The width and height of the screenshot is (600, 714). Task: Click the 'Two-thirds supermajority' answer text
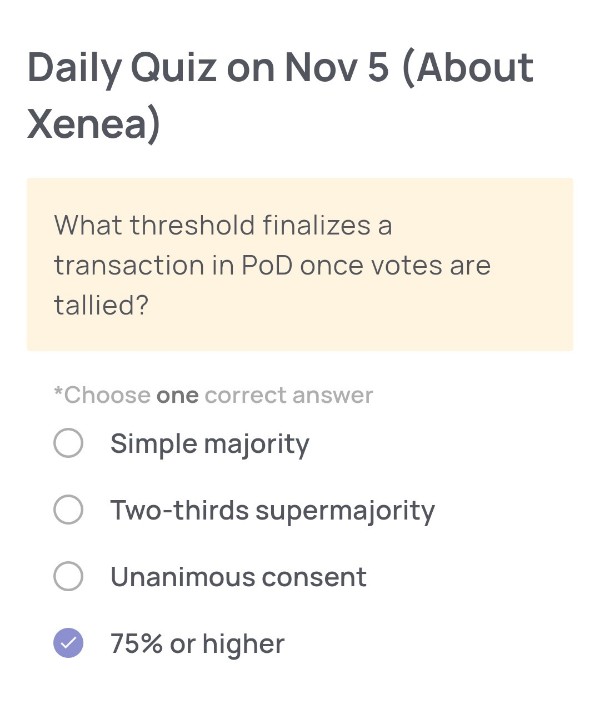pyautogui.click(x=272, y=510)
